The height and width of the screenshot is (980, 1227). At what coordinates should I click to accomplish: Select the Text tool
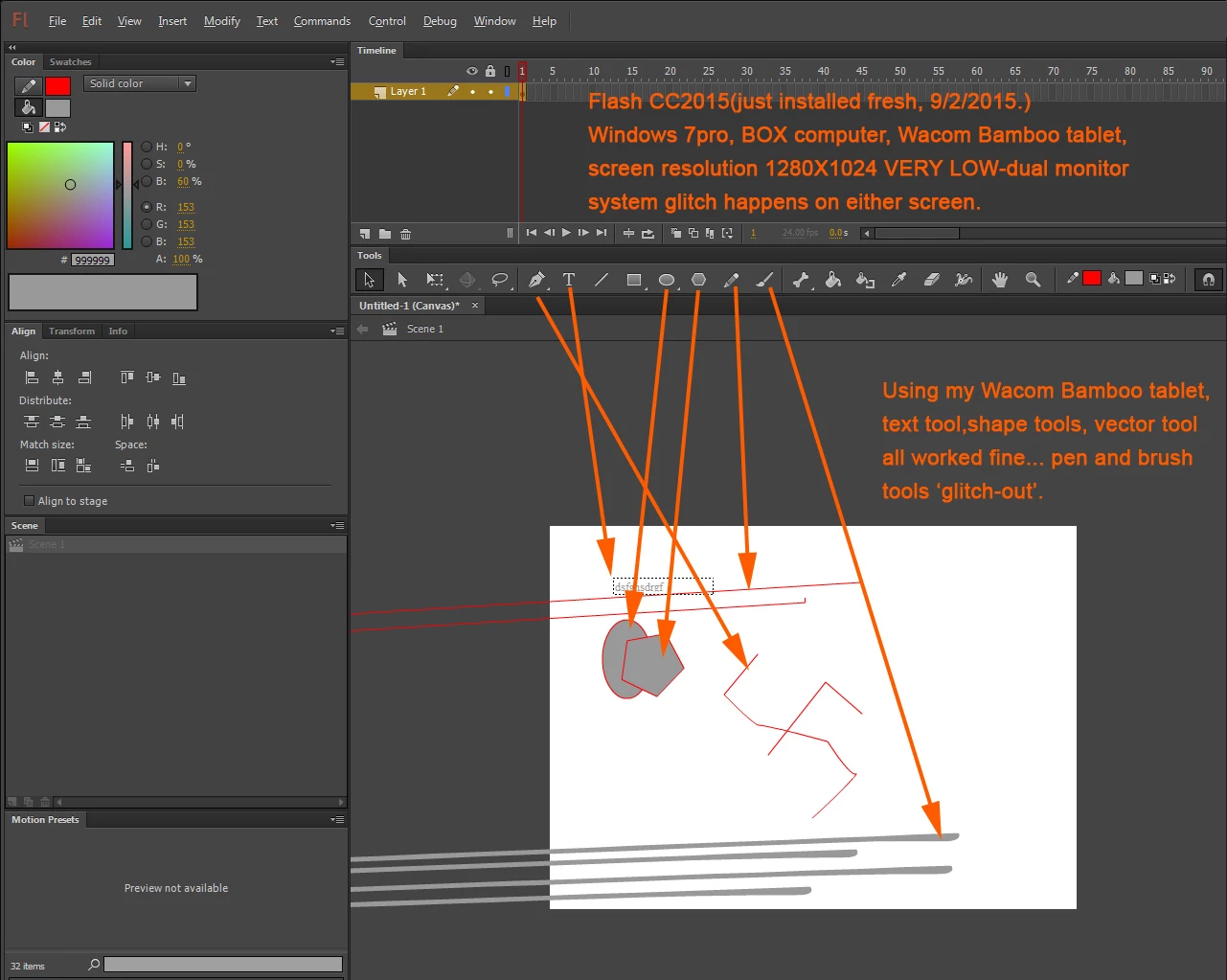coord(569,280)
